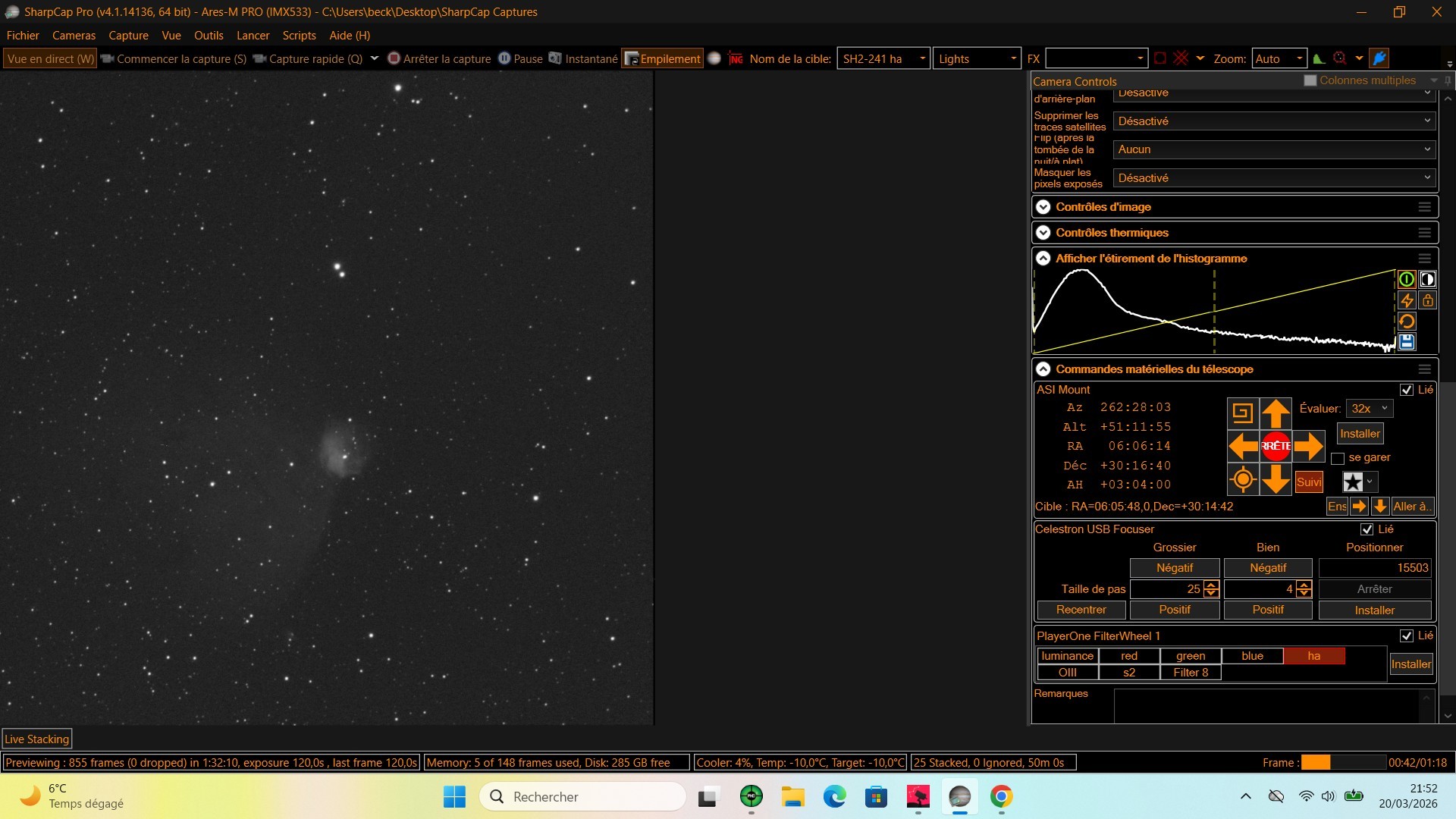Click the Suivi tracking button
Viewport: 1456px width, 819px height.
tap(1309, 482)
